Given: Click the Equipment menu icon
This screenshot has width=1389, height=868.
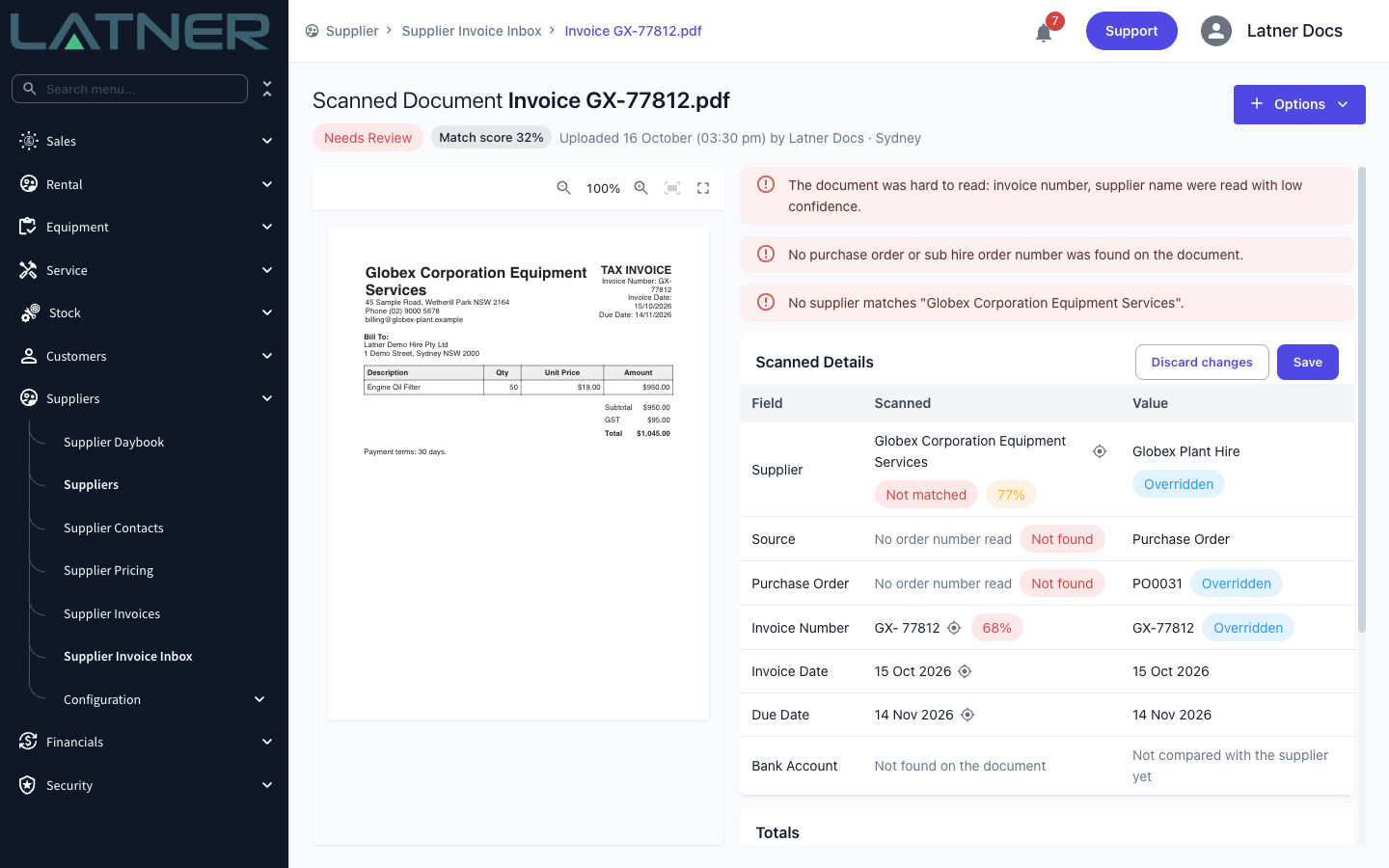Looking at the screenshot, I should click(29, 227).
